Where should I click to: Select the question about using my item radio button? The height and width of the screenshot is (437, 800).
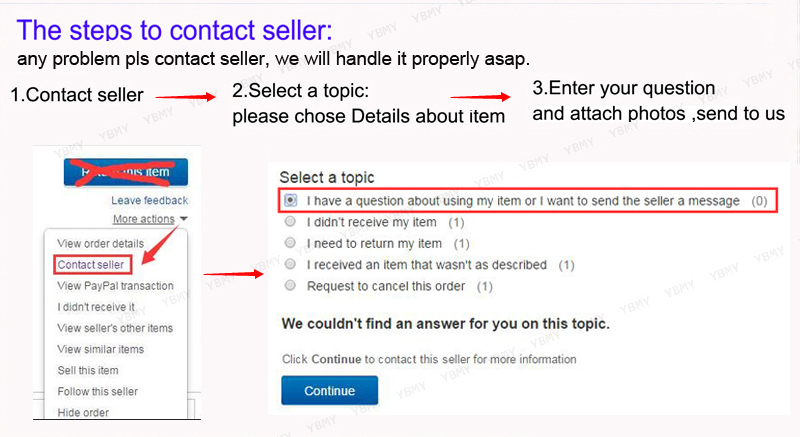point(290,201)
